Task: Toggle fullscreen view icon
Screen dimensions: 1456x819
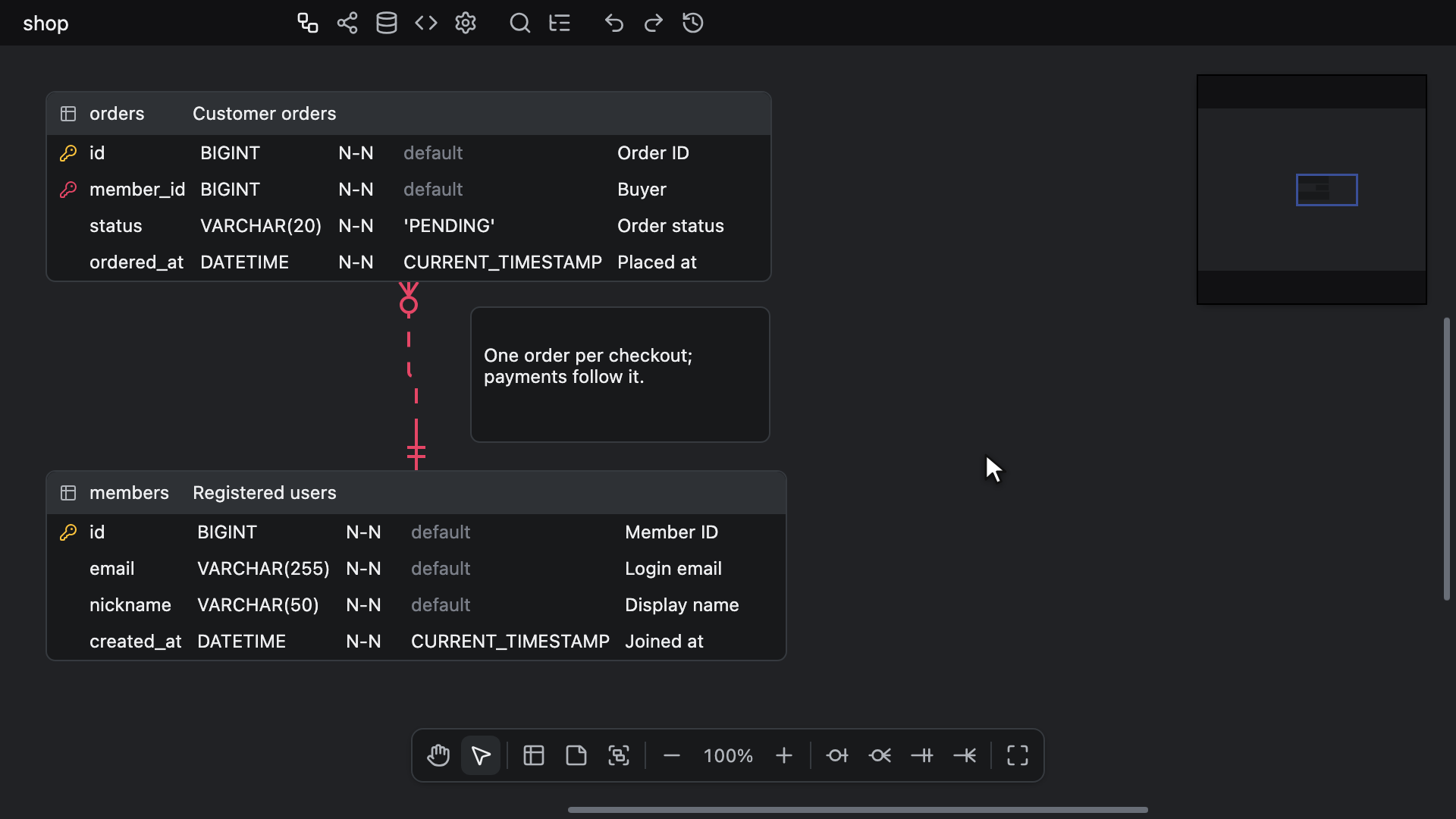Action: pyautogui.click(x=1018, y=755)
